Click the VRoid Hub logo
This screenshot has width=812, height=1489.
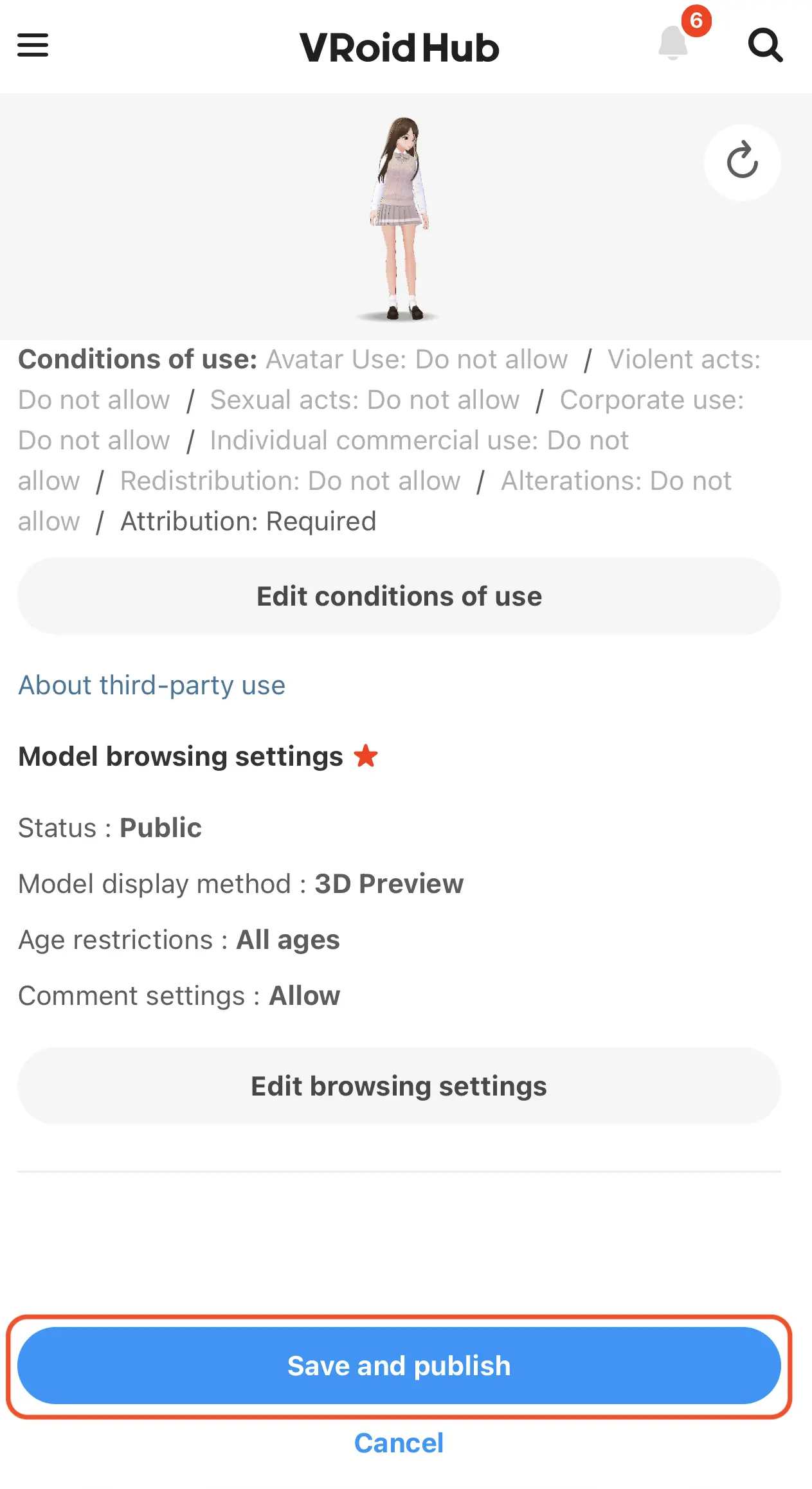(399, 46)
